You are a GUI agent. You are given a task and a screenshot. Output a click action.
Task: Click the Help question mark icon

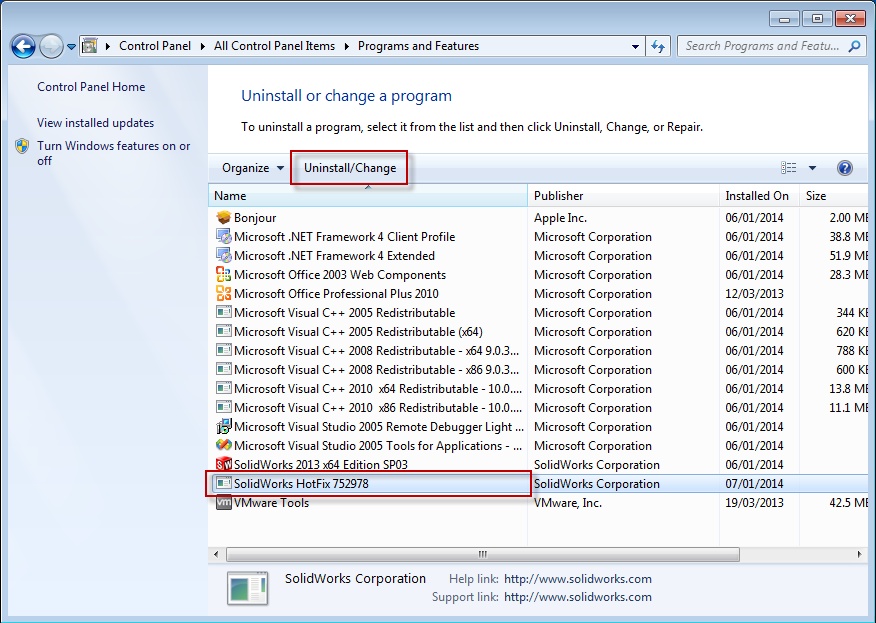click(845, 168)
